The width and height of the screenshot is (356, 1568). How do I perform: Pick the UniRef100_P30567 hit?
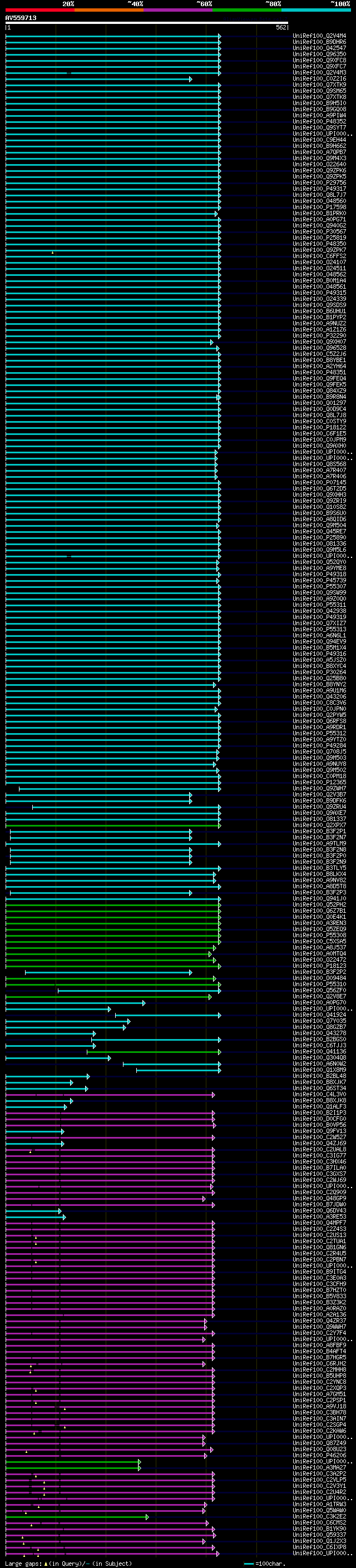tap(319, 231)
